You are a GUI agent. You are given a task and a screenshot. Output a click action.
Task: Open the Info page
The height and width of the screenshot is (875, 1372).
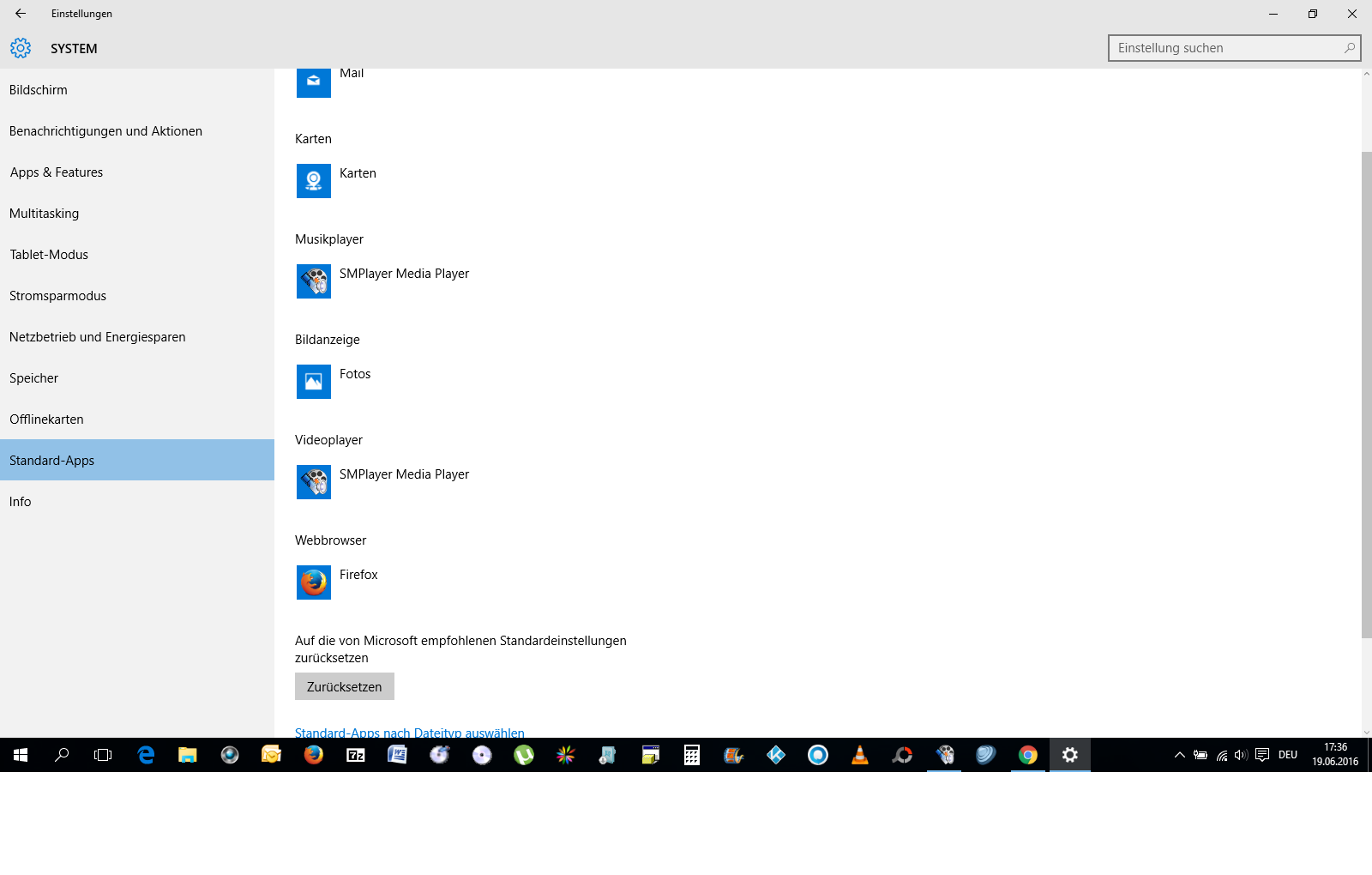pyautogui.click(x=137, y=502)
